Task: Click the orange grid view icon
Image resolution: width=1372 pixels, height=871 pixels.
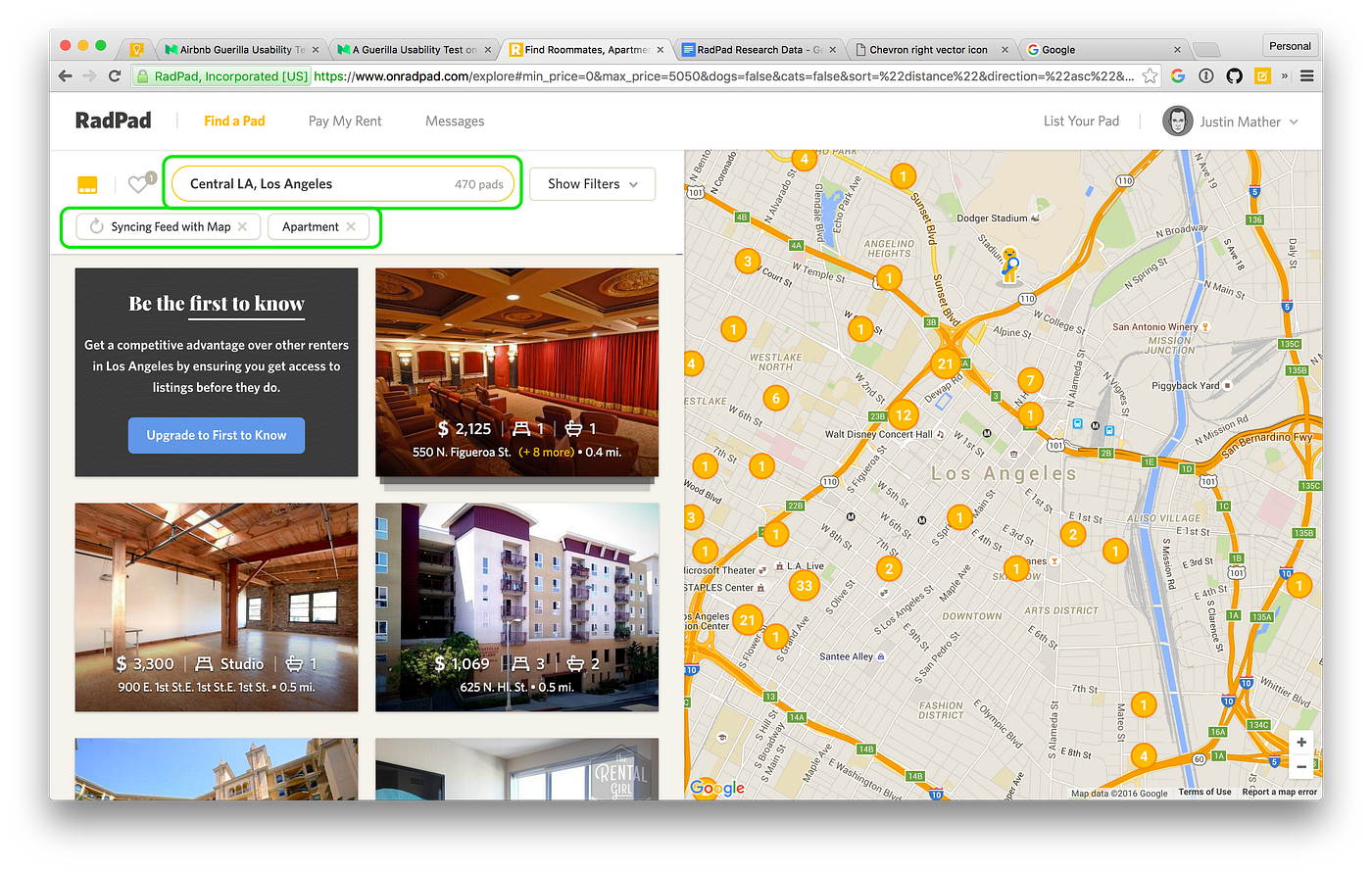Action: pos(87,183)
